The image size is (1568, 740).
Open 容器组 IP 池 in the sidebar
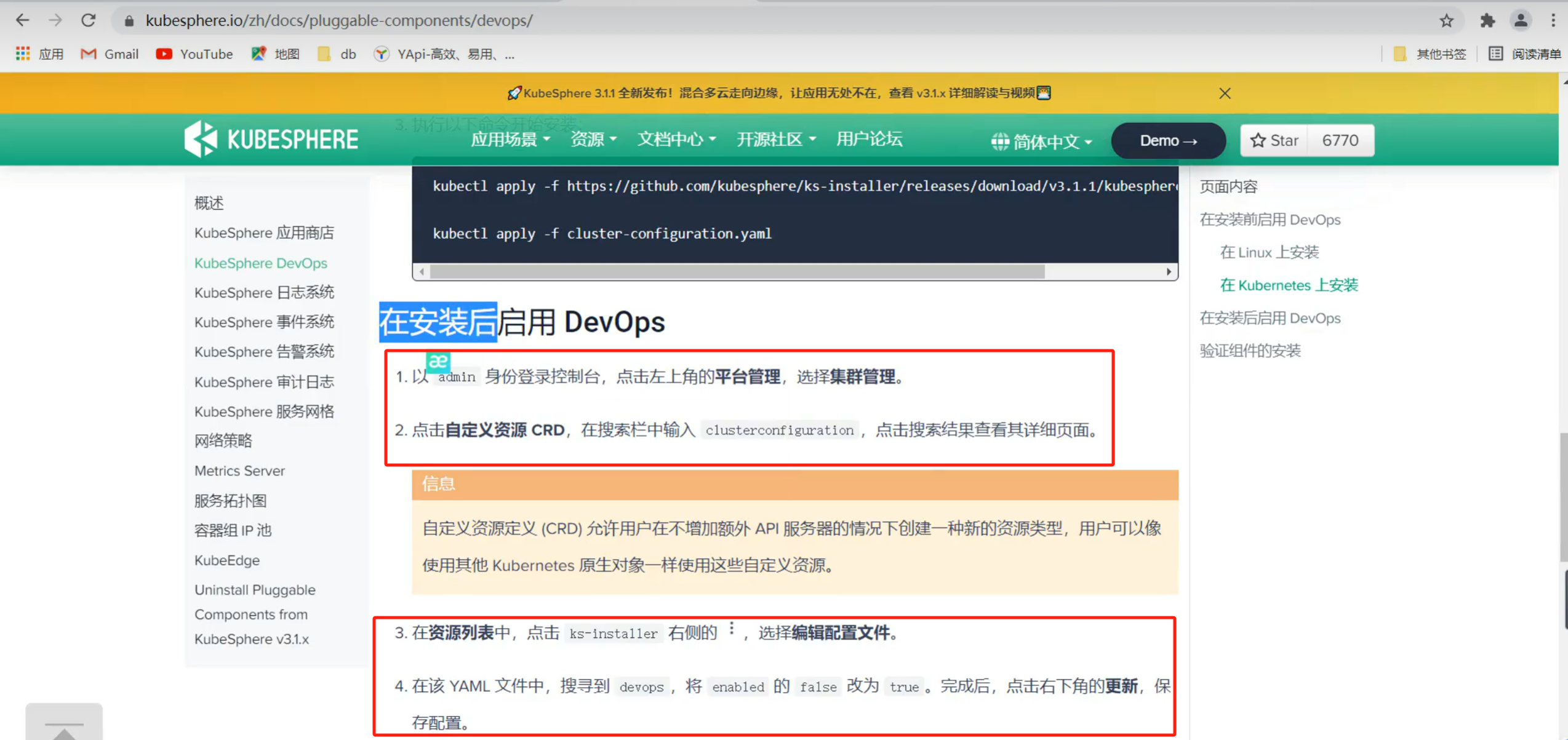(233, 530)
